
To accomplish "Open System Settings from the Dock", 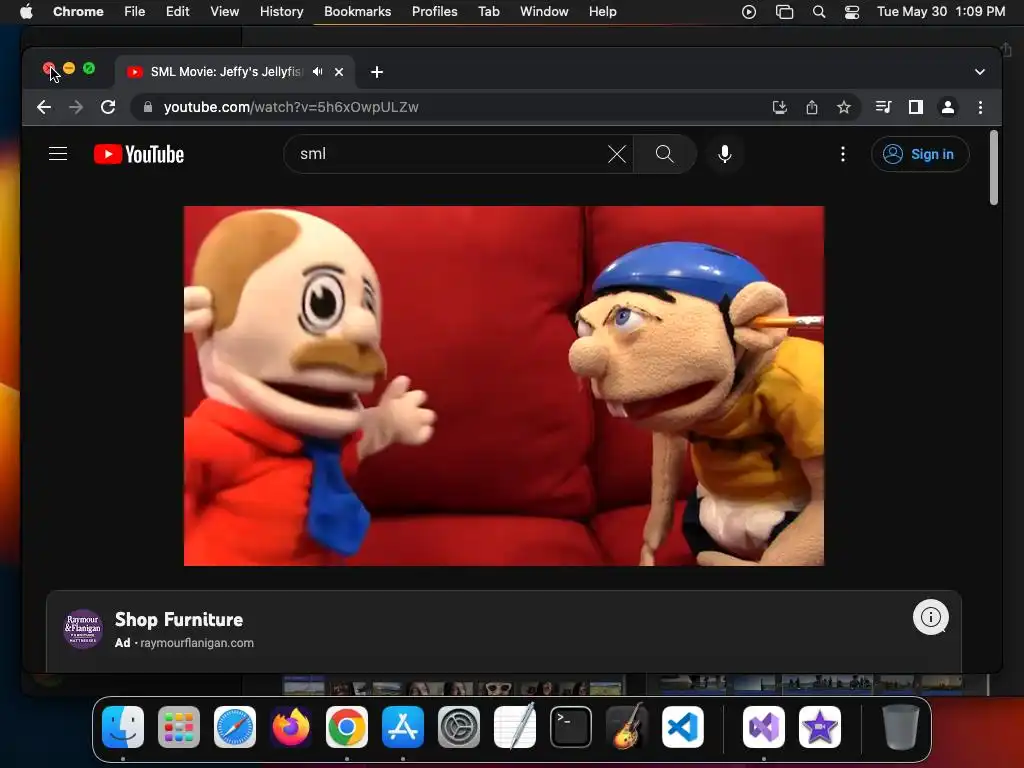I will click(x=458, y=727).
